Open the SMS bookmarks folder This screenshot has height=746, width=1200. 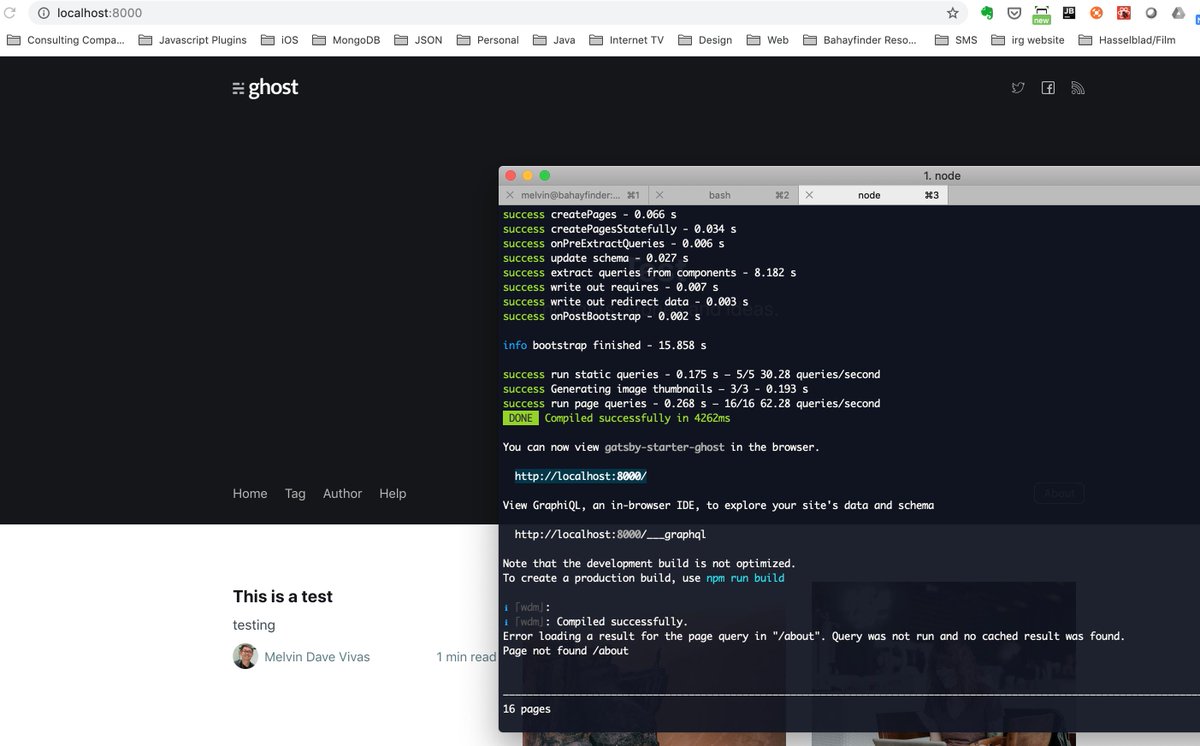[x=955, y=40]
